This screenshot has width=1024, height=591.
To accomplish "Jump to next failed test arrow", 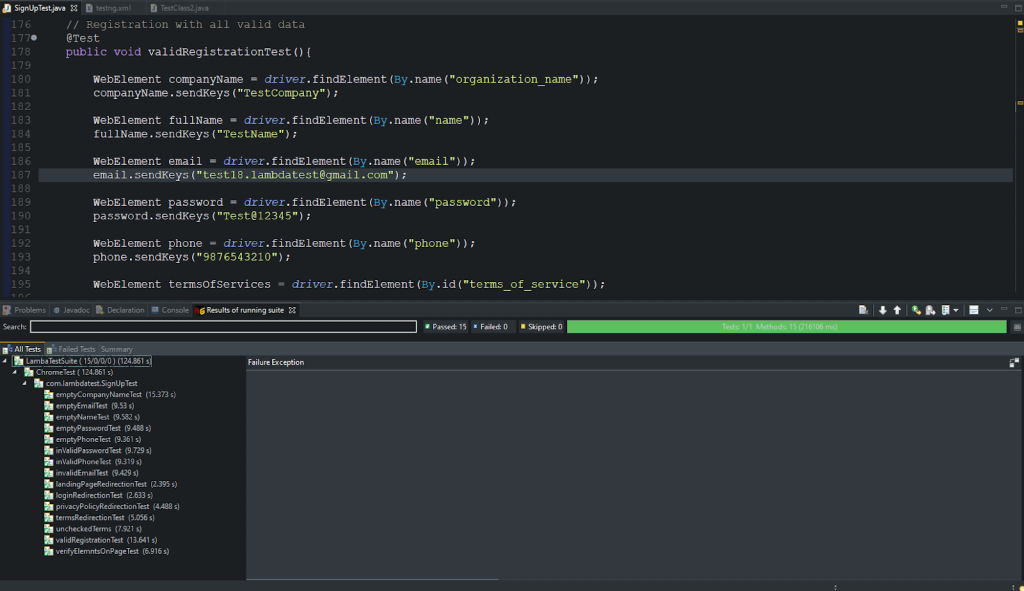I will (883, 310).
